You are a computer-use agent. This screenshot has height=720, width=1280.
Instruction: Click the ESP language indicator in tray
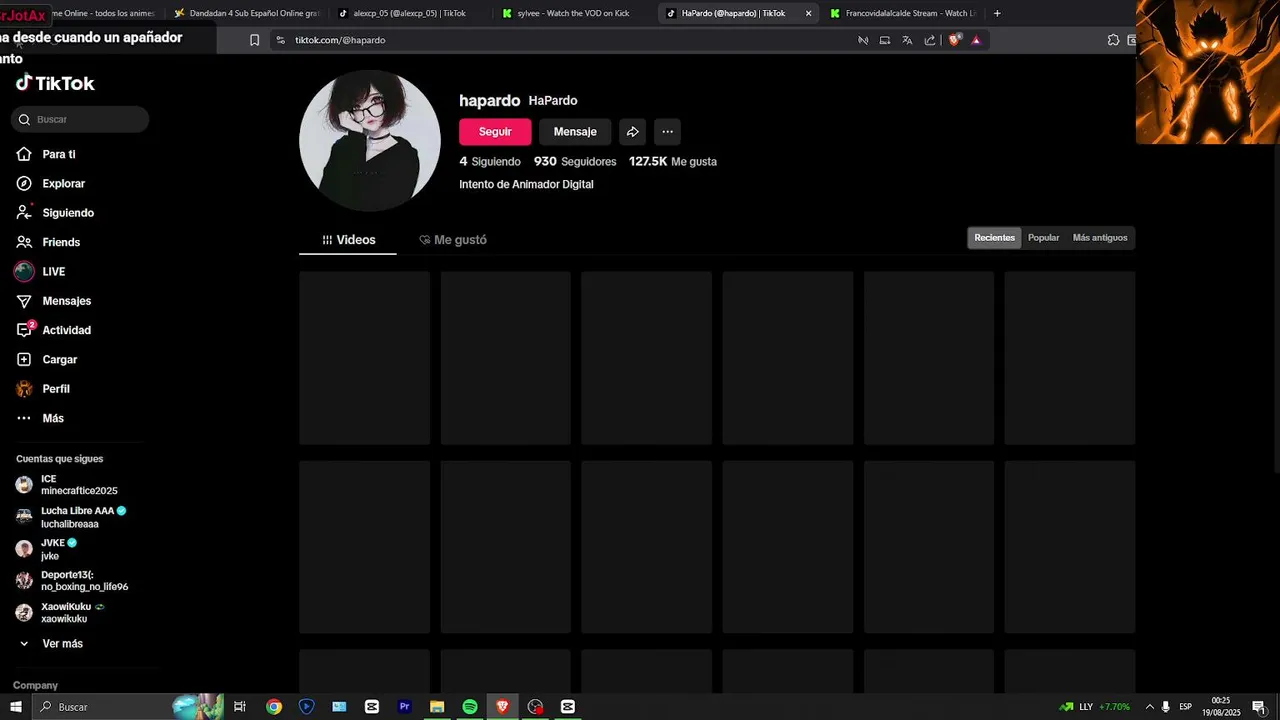[x=1185, y=707]
